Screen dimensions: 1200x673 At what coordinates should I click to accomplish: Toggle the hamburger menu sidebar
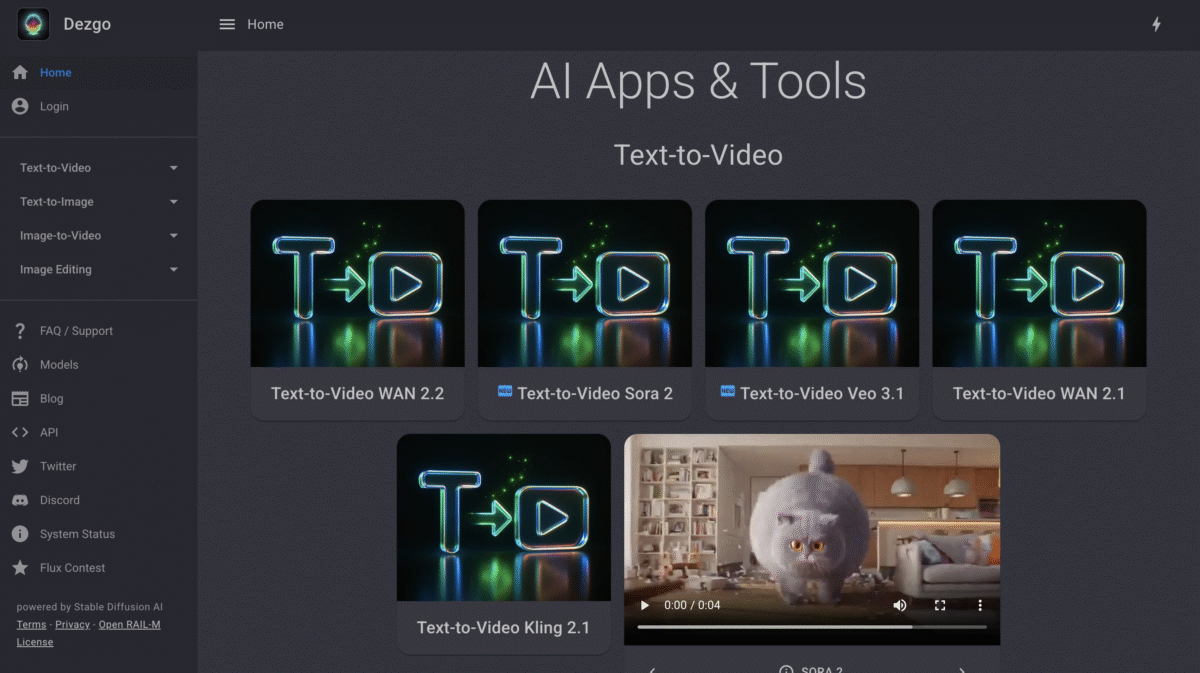click(x=227, y=24)
